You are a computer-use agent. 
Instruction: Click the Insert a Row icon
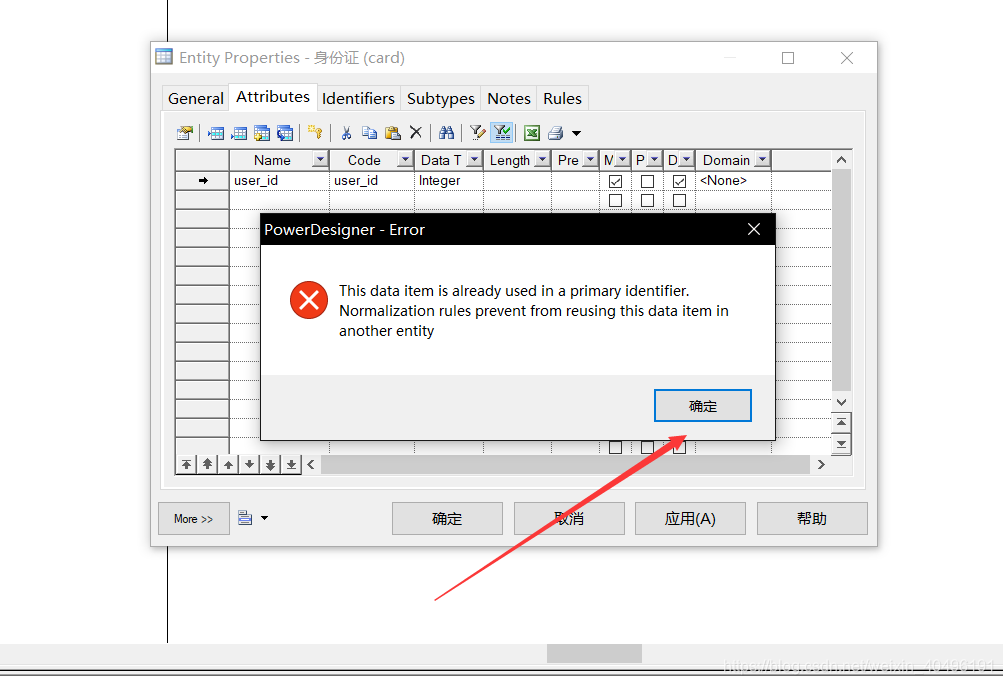point(216,133)
